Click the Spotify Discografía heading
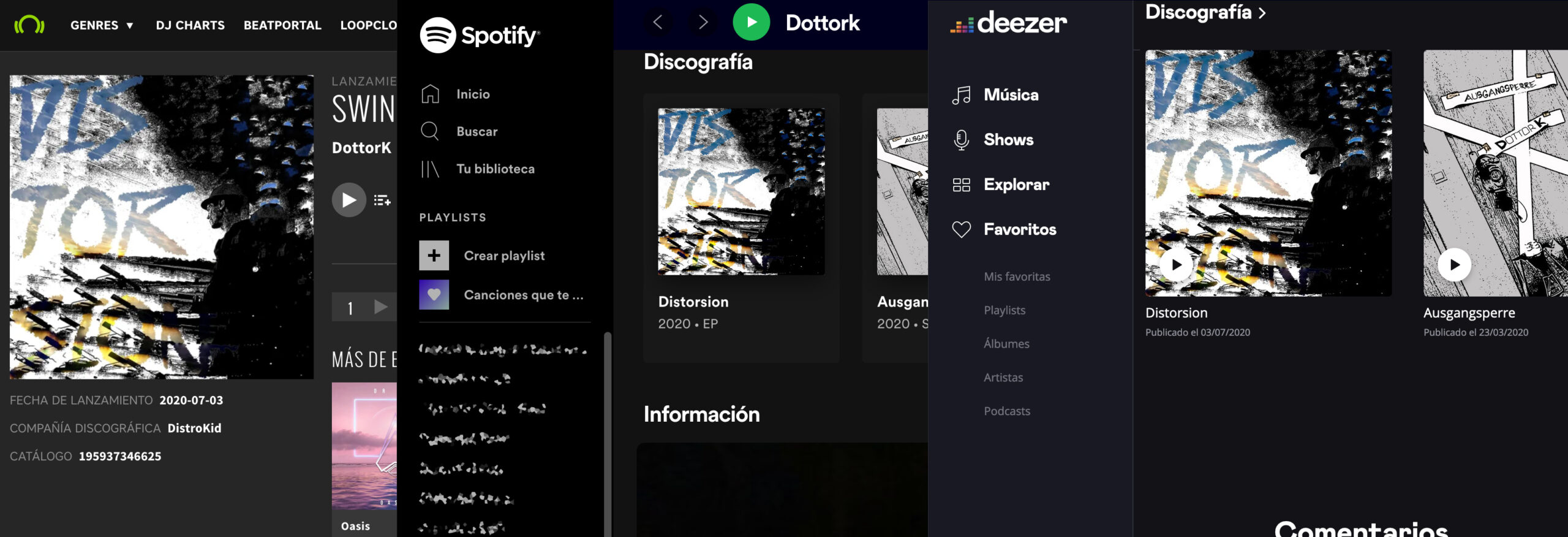The image size is (1568, 537). [698, 62]
